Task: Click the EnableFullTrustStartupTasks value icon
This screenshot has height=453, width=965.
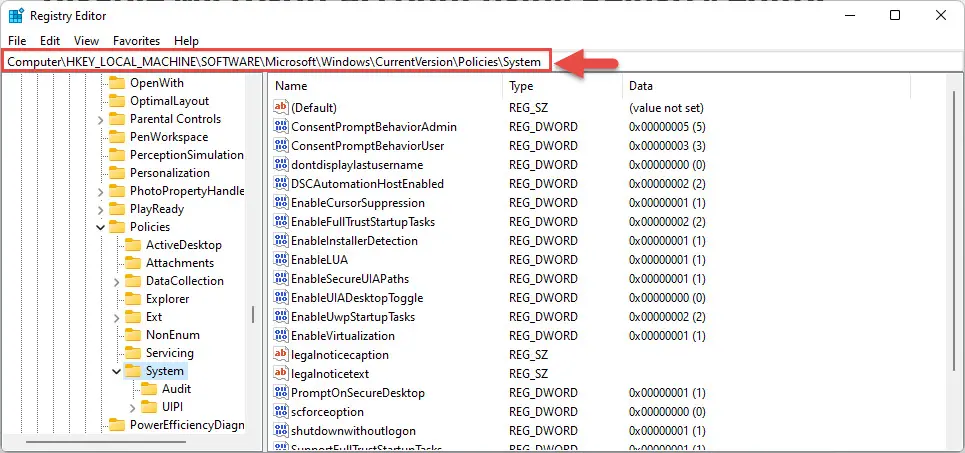Action: click(x=281, y=222)
